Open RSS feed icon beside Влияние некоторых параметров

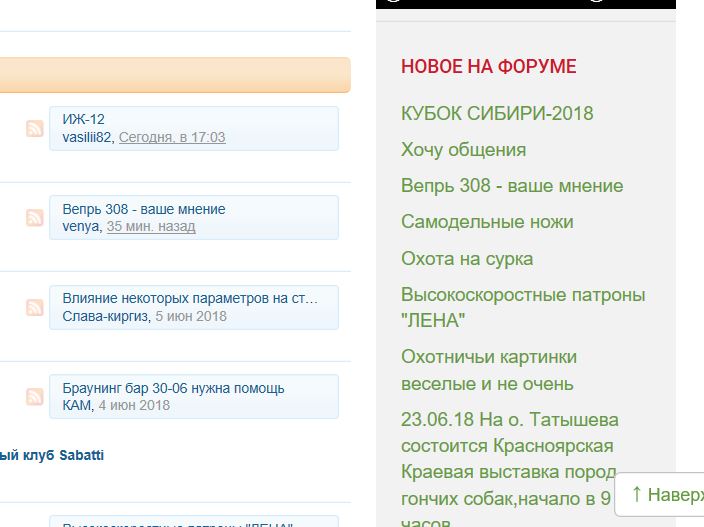point(35,307)
